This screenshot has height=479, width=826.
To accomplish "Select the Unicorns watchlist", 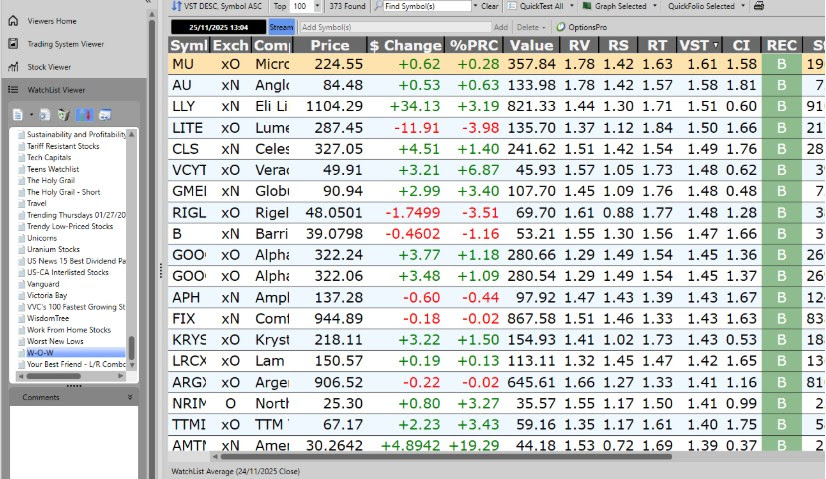I will 42,238.
